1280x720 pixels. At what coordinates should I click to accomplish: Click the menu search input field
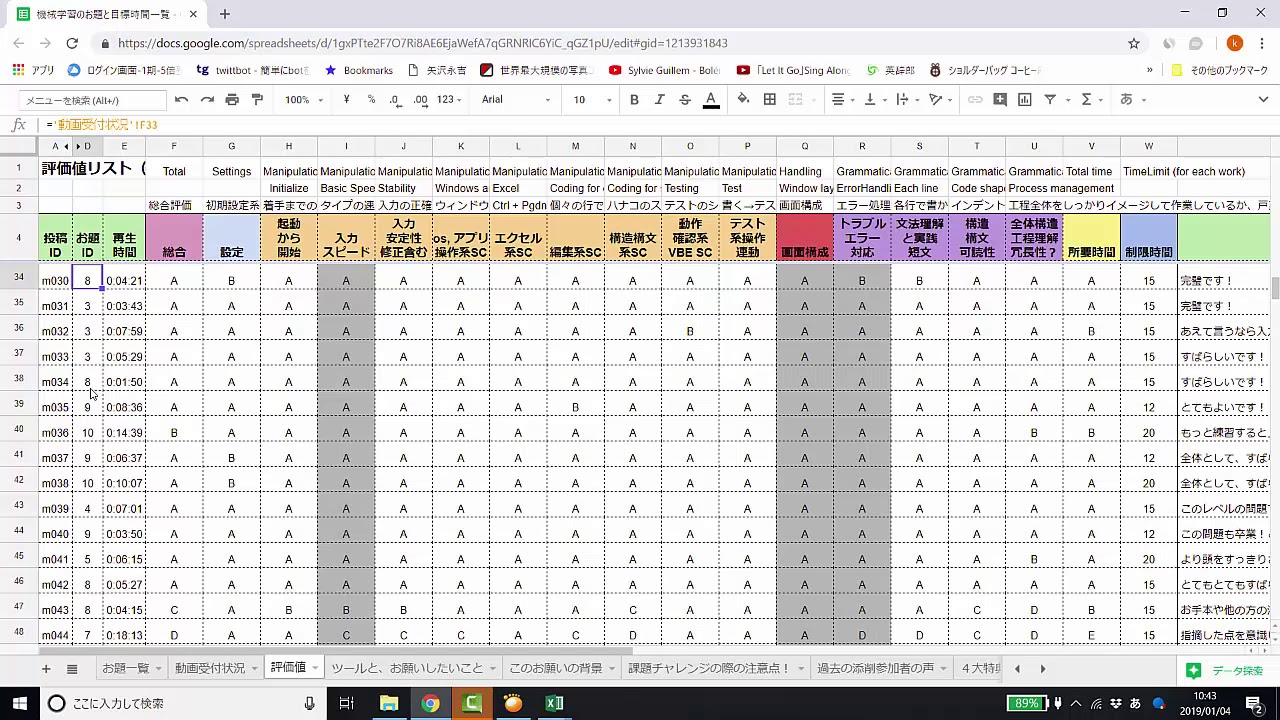click(92, 100)
